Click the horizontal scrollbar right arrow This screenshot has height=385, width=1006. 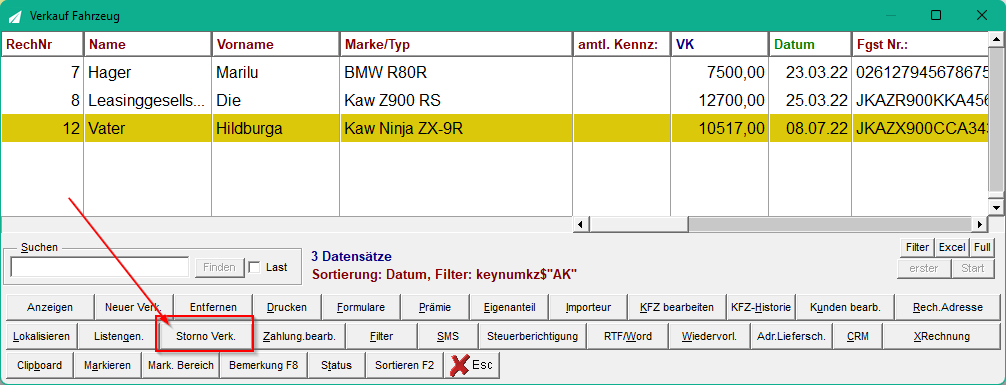(980, 224)
